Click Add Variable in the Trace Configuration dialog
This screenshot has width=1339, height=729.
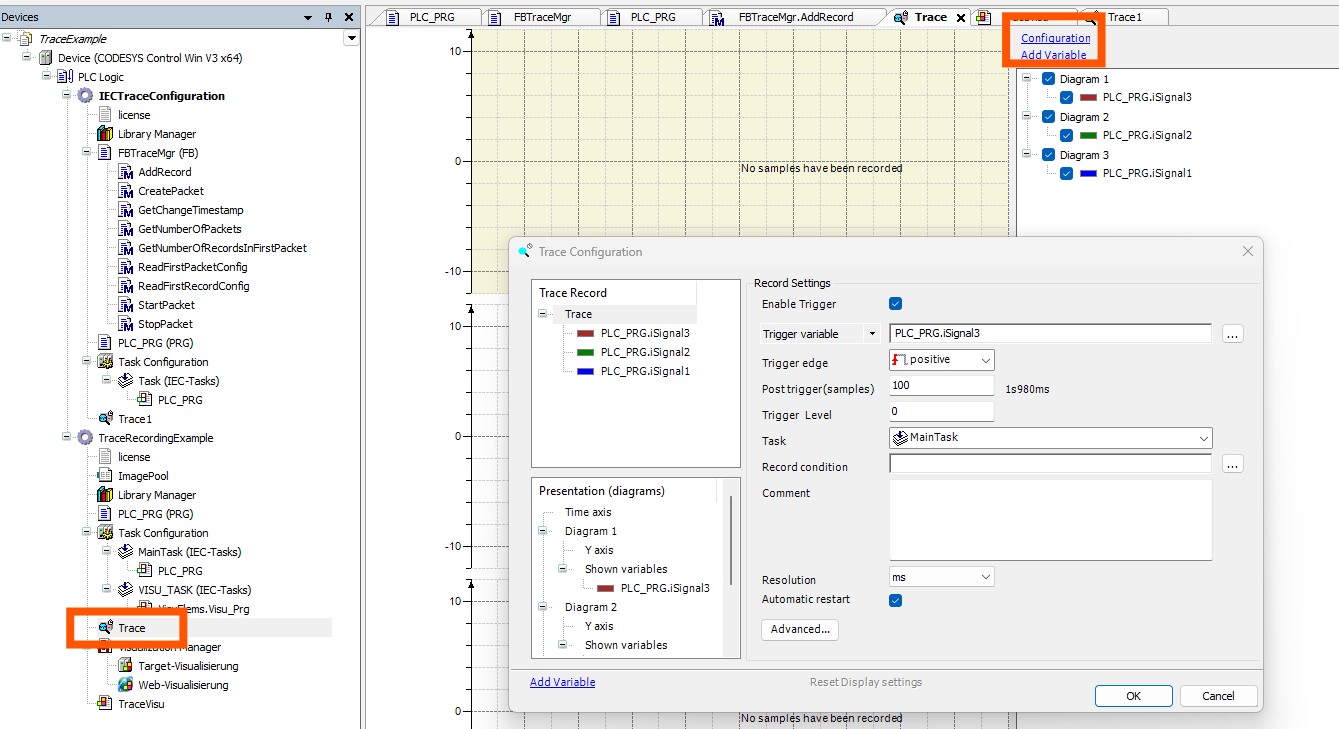coord(562,681)
